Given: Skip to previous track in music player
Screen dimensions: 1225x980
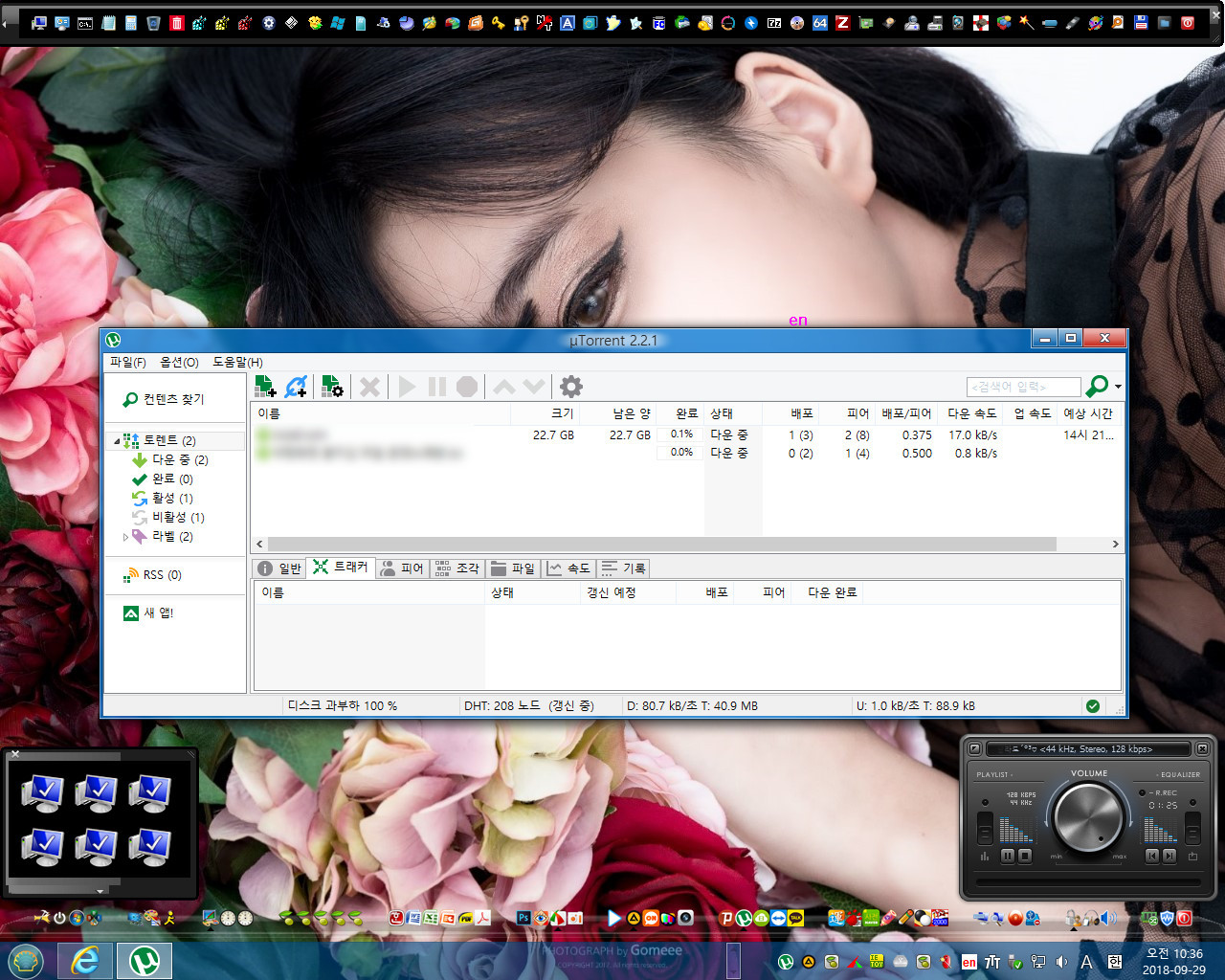Looking at the screenshot, I should coord(1152,856).
